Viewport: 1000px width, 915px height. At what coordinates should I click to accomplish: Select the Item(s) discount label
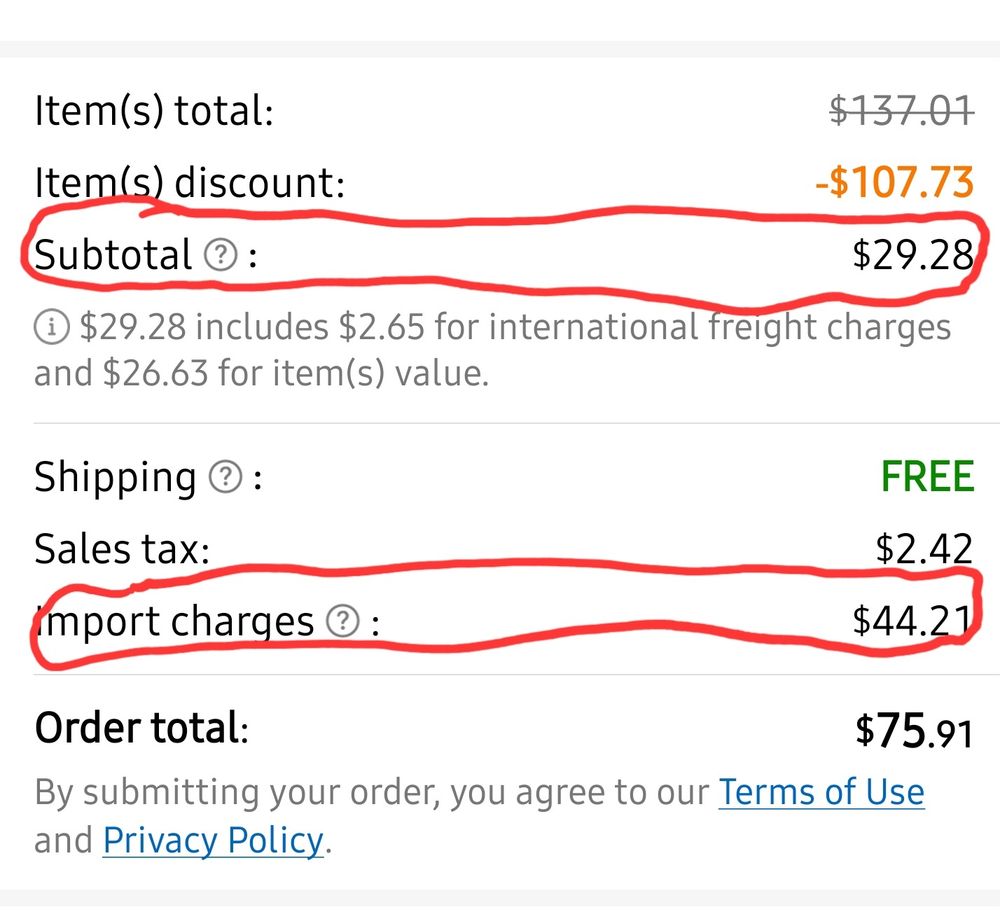(189, 183)
